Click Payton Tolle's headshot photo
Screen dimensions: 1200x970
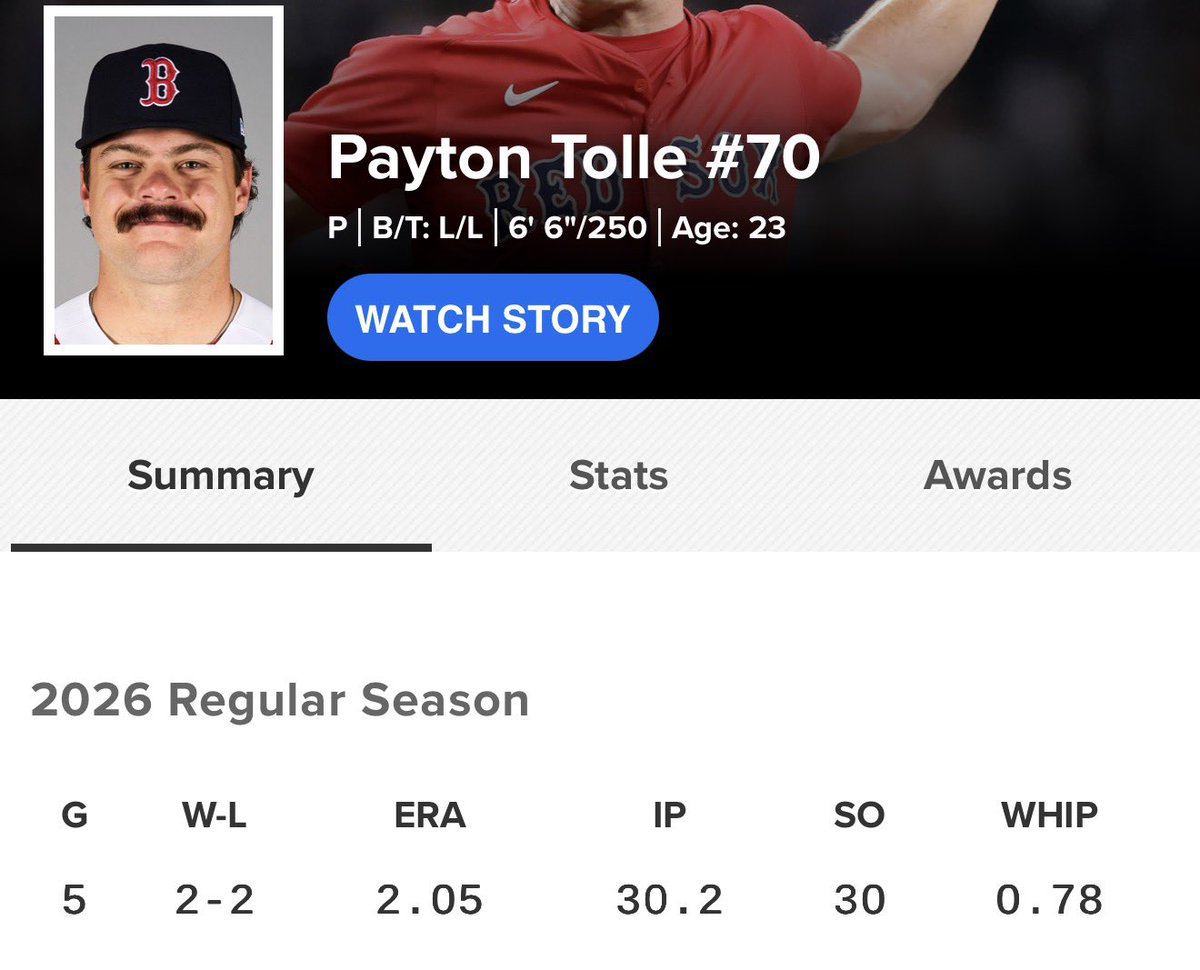(x=164, y=181)
